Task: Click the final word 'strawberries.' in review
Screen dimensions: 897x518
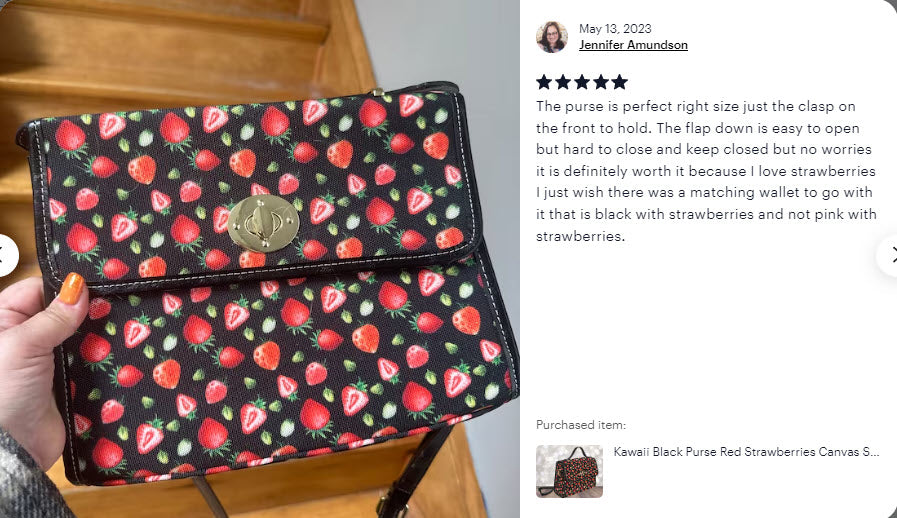Action: [x=580, y=236]
